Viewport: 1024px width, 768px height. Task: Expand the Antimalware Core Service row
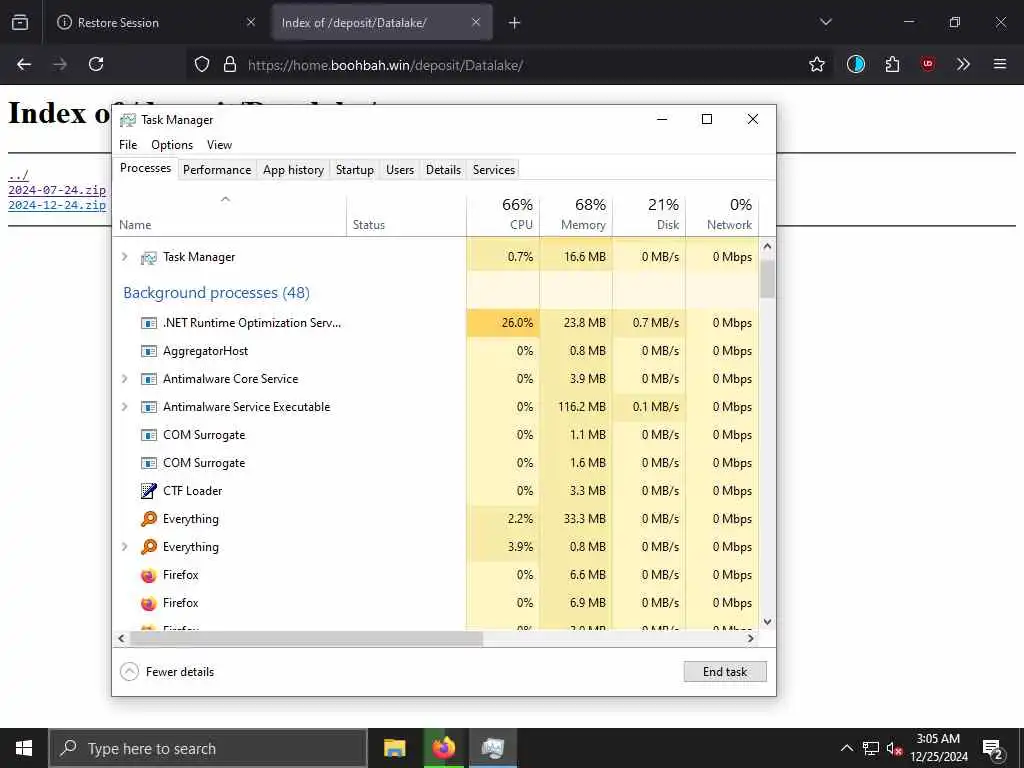pos(124,379)
